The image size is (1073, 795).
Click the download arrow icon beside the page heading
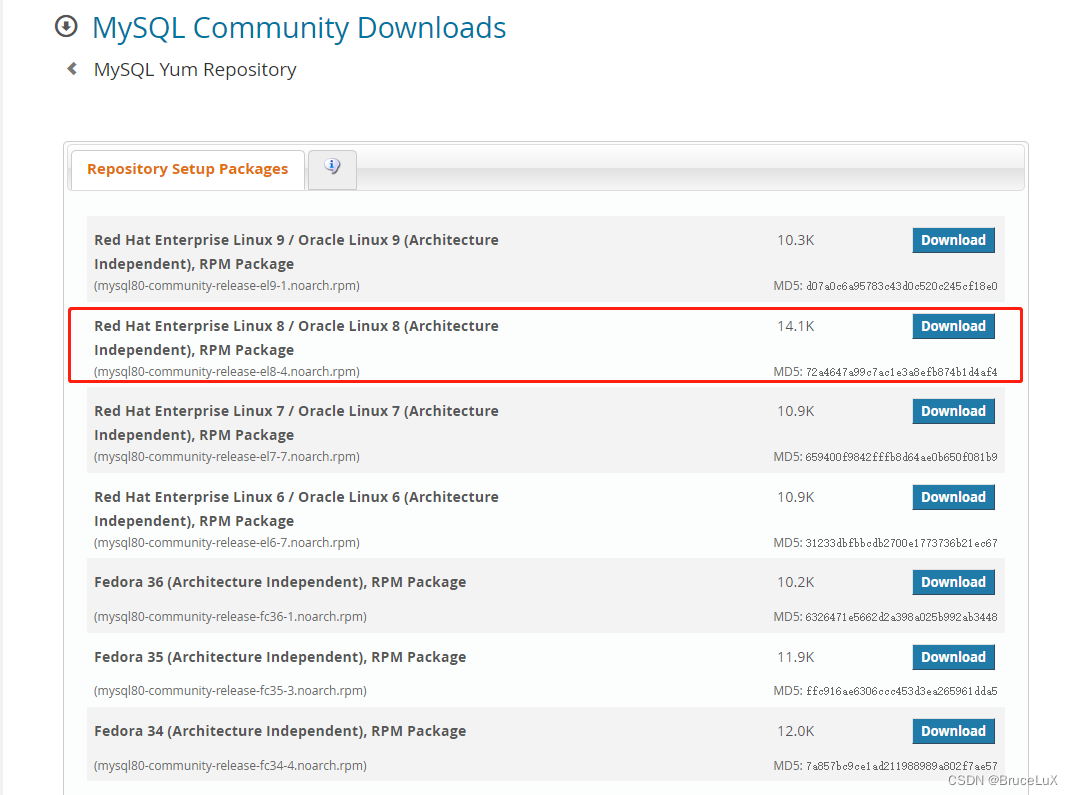coord(66,27)
